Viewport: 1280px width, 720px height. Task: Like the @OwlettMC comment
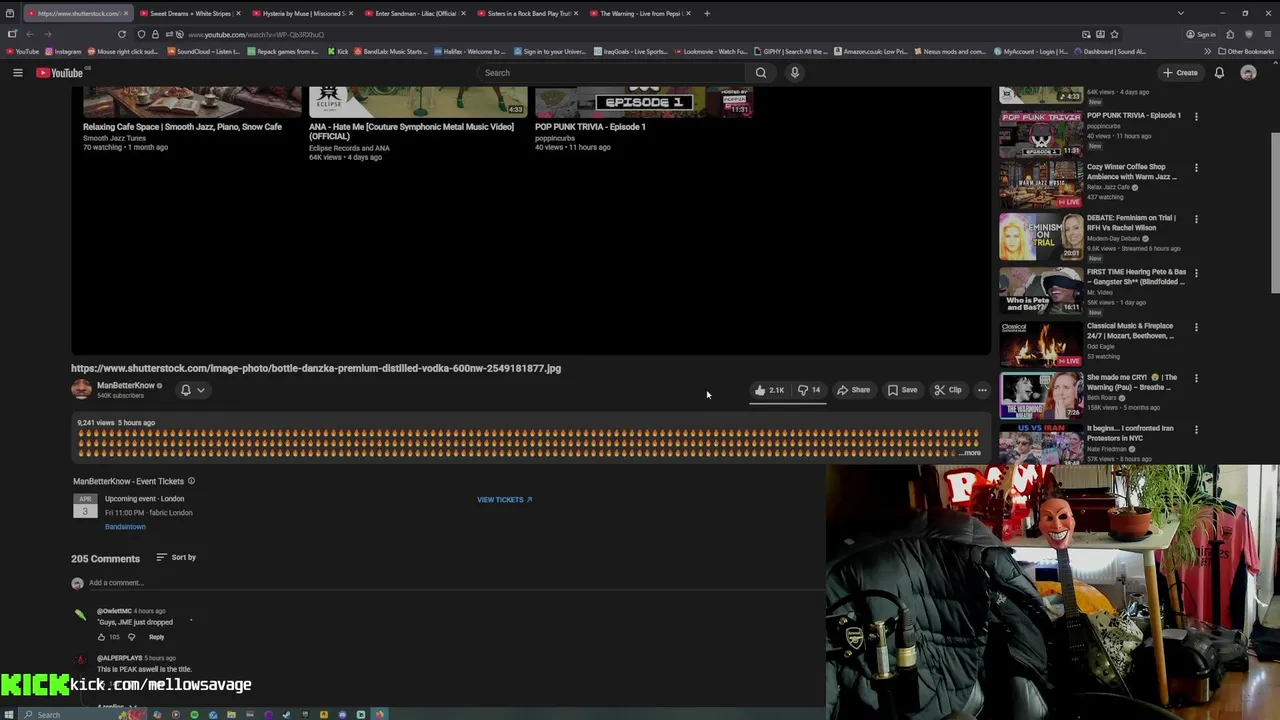pyautogui.click(x=101, y=637)
